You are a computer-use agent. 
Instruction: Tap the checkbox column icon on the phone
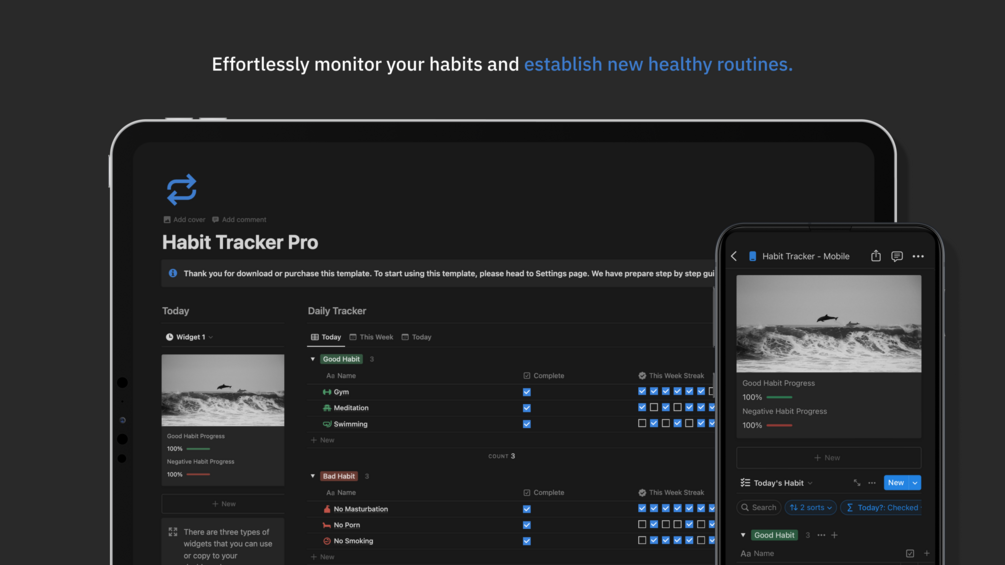pyautogui.click(x=909, y=553)
